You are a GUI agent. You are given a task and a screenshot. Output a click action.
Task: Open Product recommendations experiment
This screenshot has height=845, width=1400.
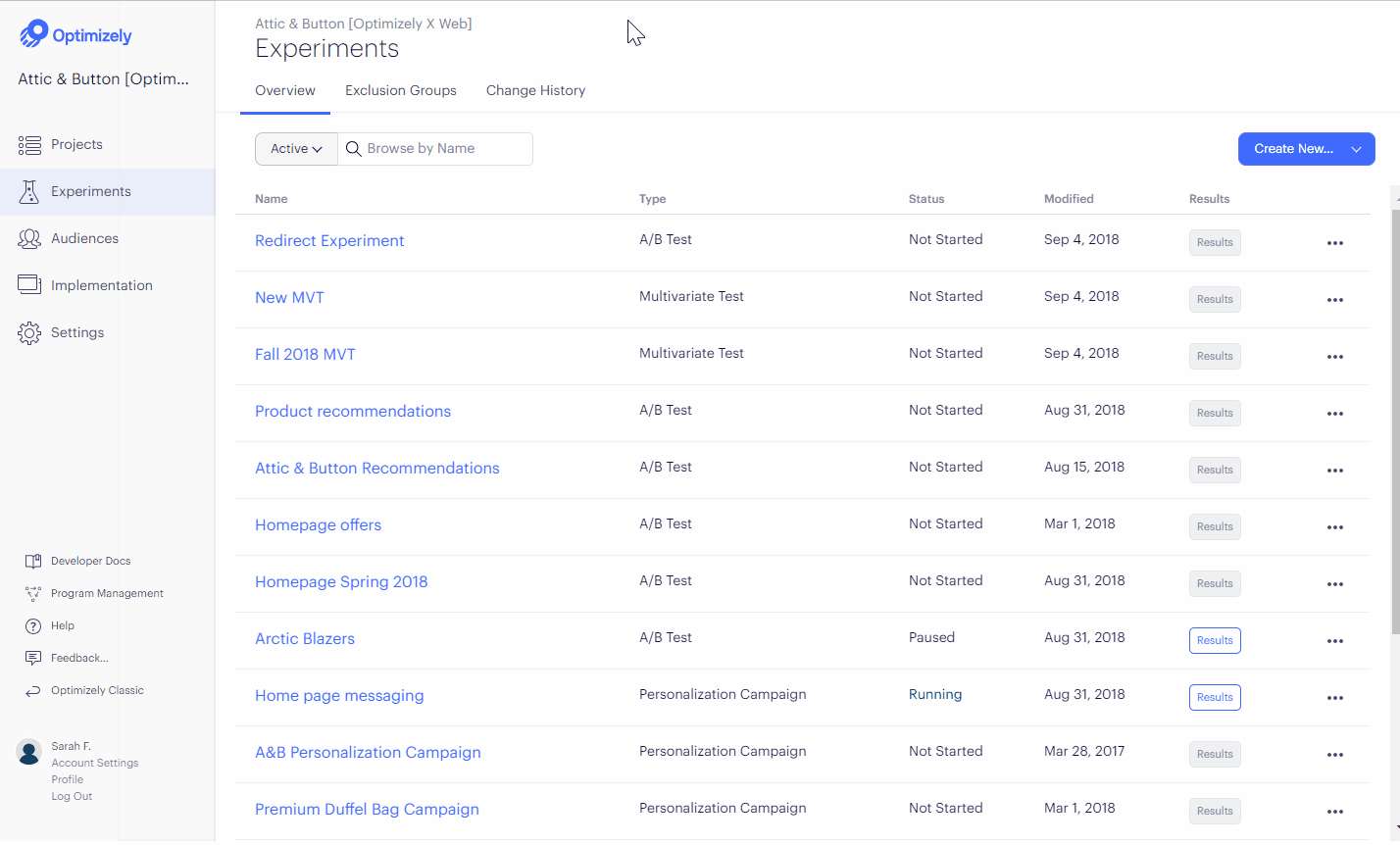coord(353,412)
